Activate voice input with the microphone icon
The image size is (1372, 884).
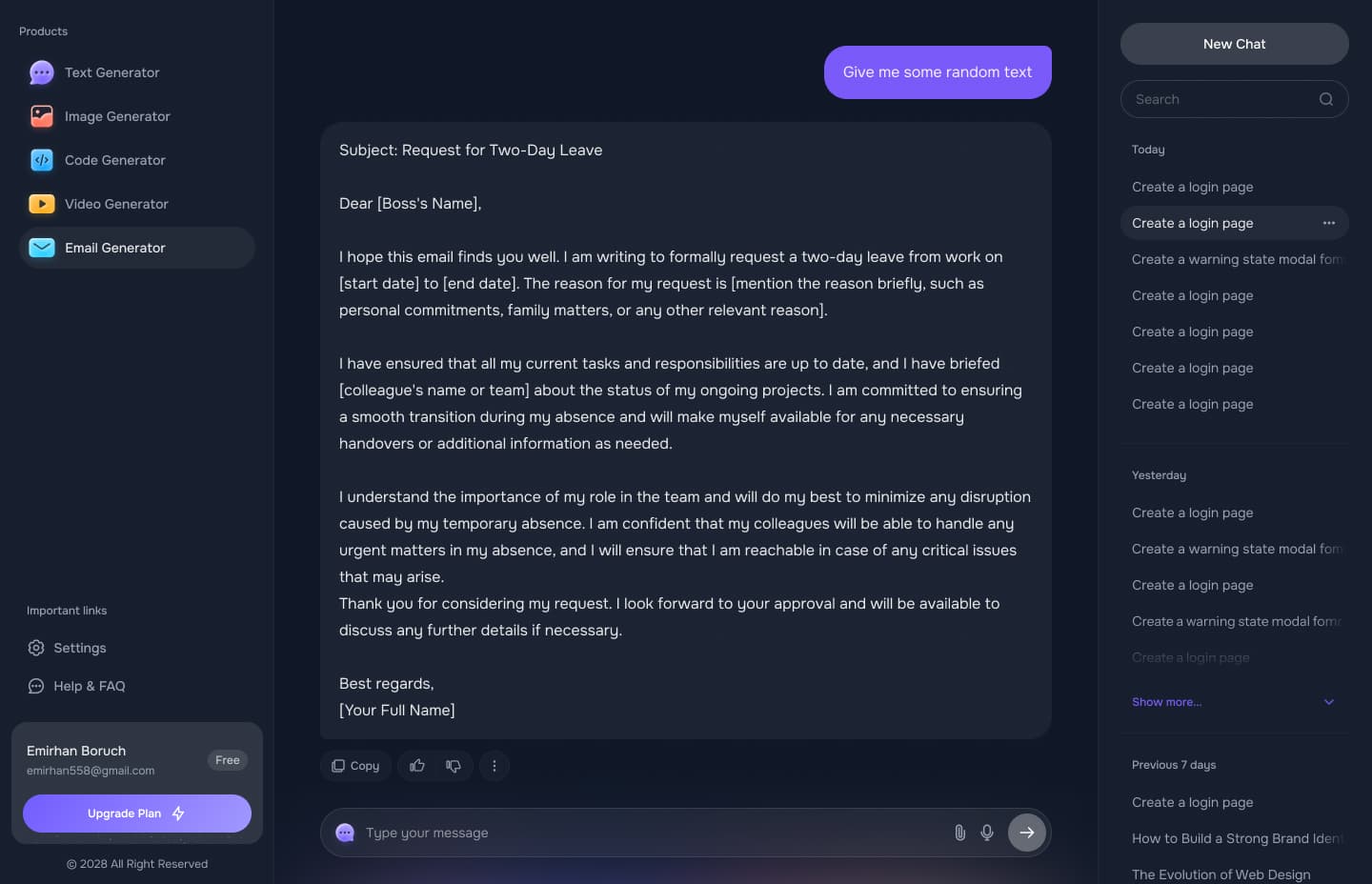tap(987, 832)
